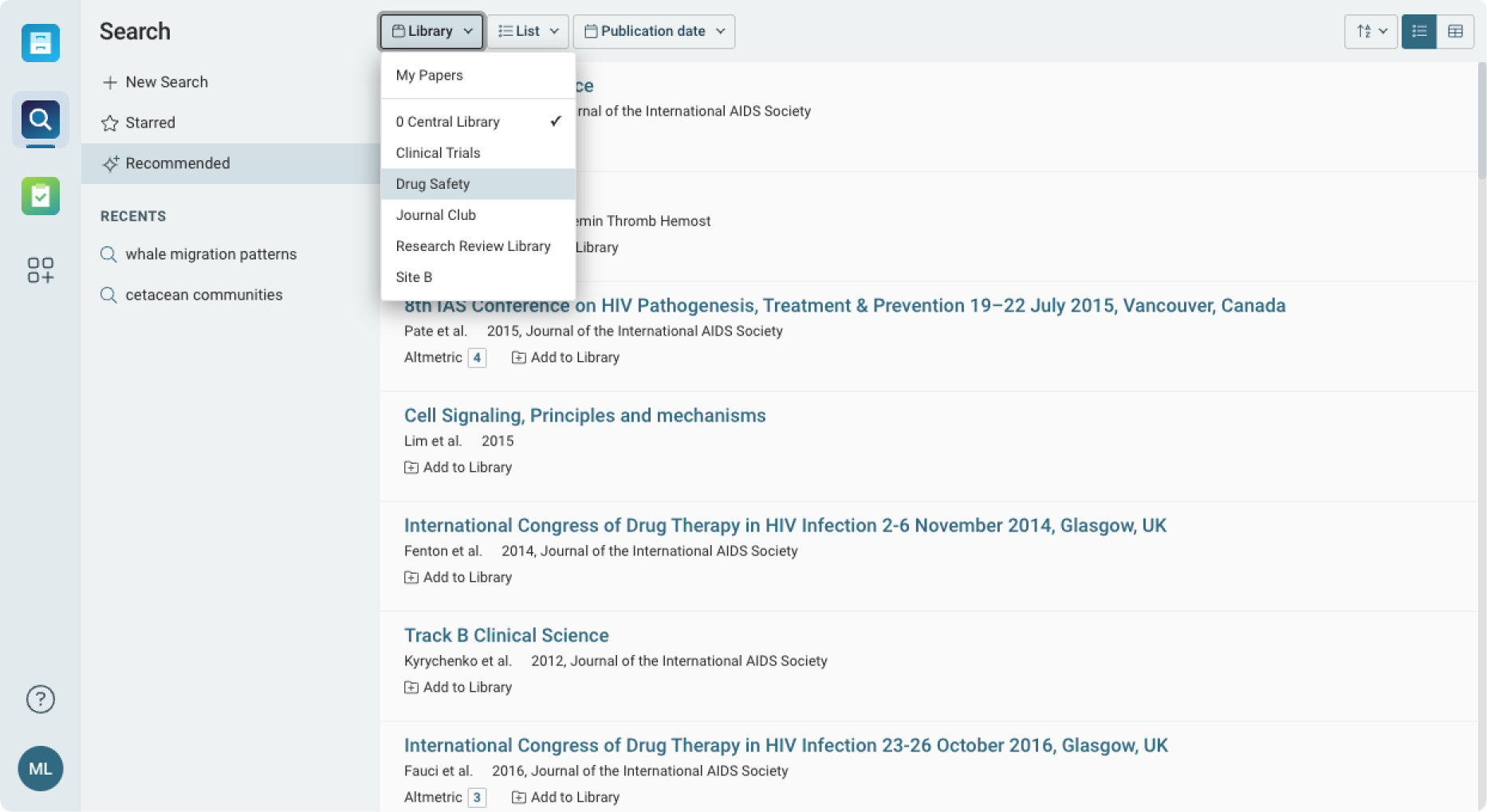
Task: Click the star icon next to Starred
Action: (109, 123)
